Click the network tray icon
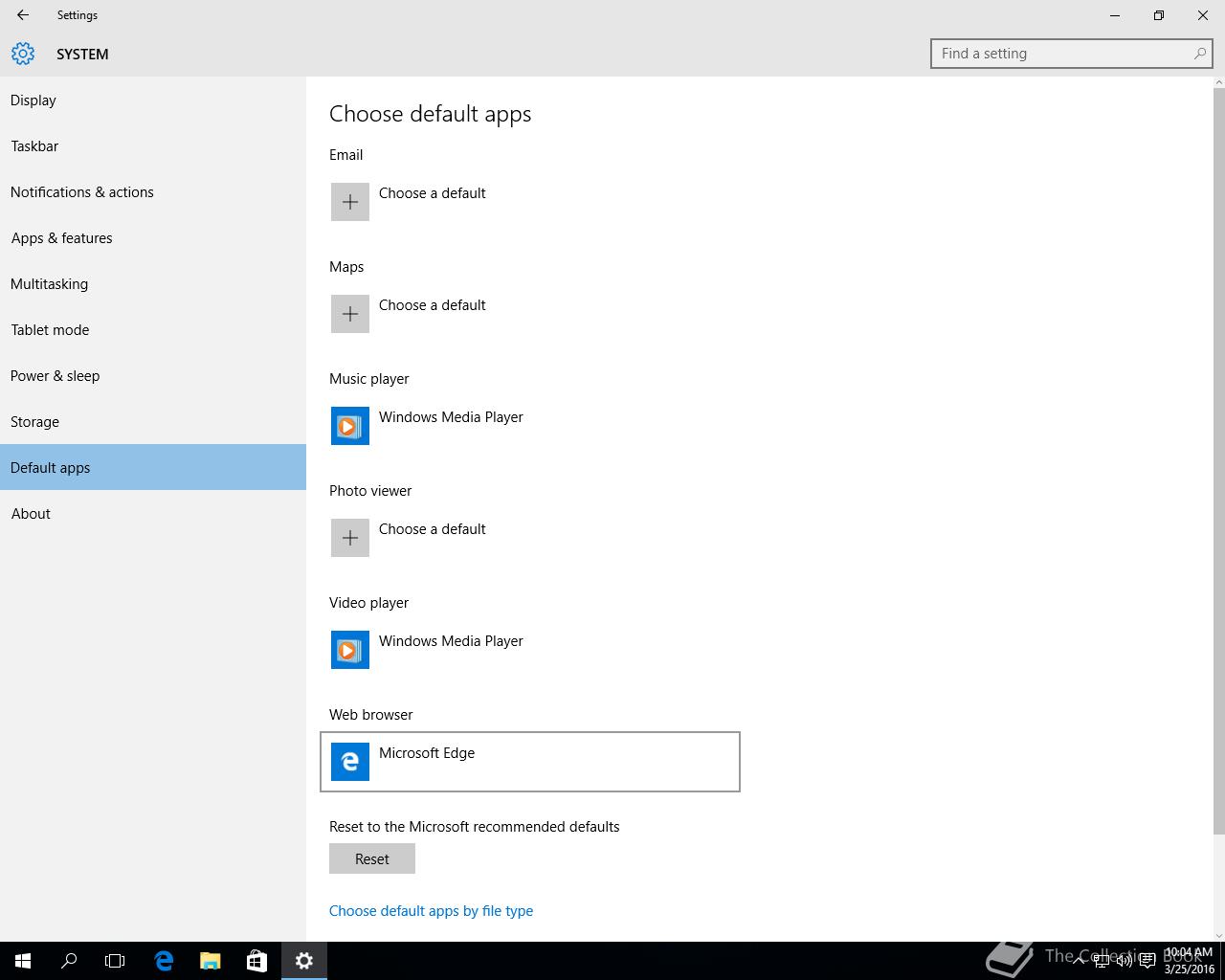Screen dimensions: 1225x980 pos(1102,961)
